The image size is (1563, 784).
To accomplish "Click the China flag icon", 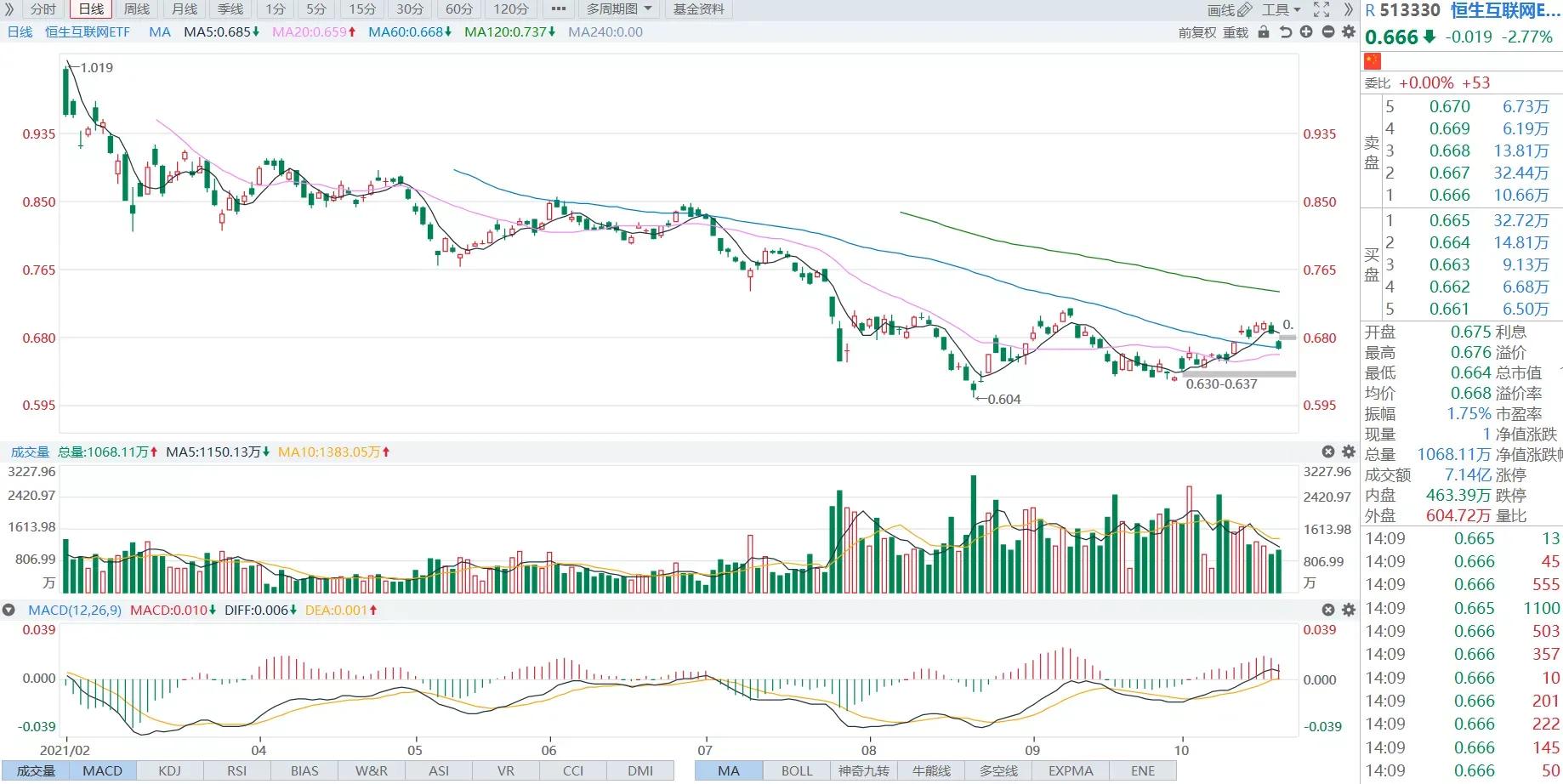I will pos(1373,61).
